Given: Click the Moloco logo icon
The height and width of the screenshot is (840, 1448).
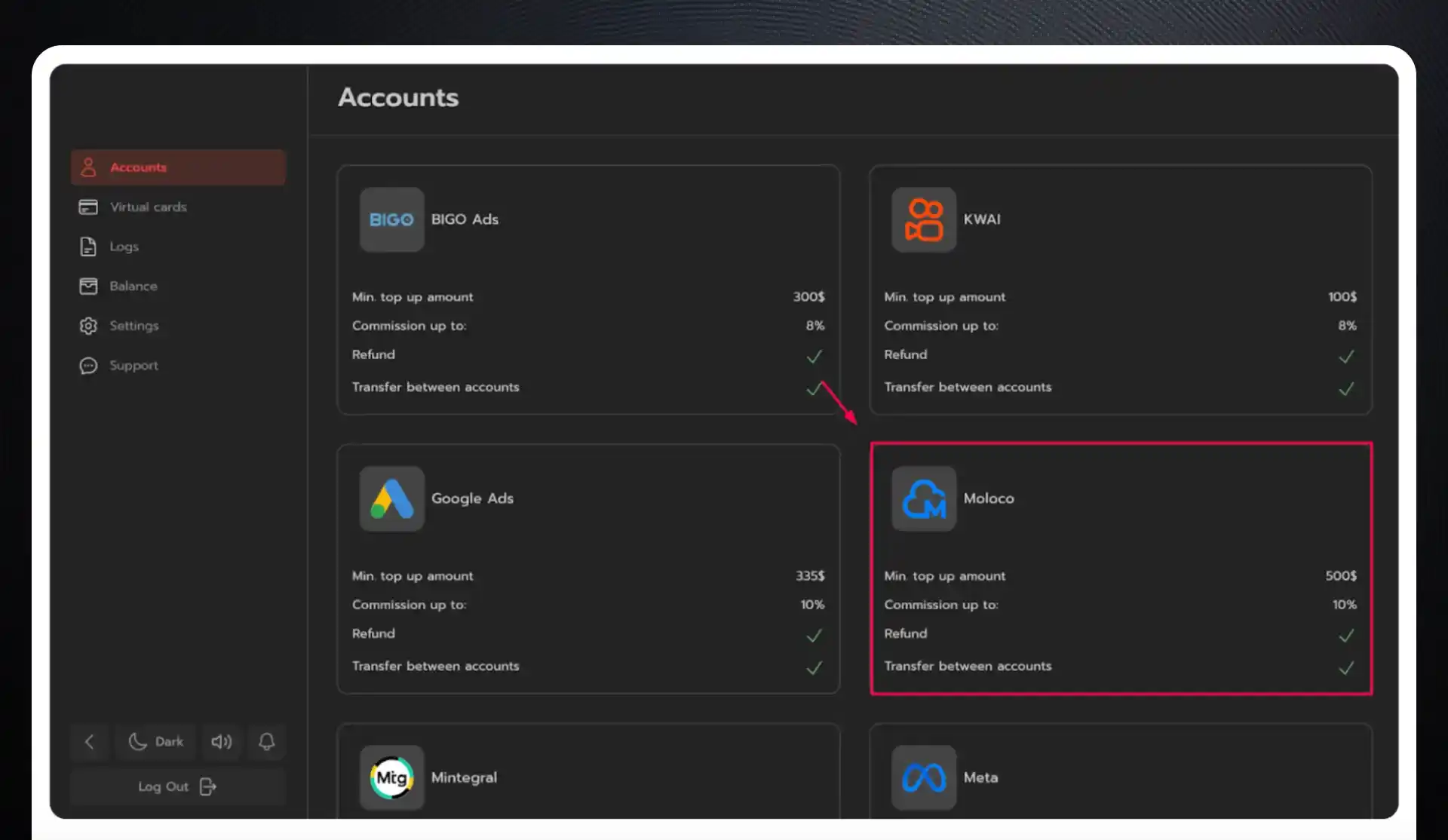Looking at the screenshot, I should click(x=924, y=498).
